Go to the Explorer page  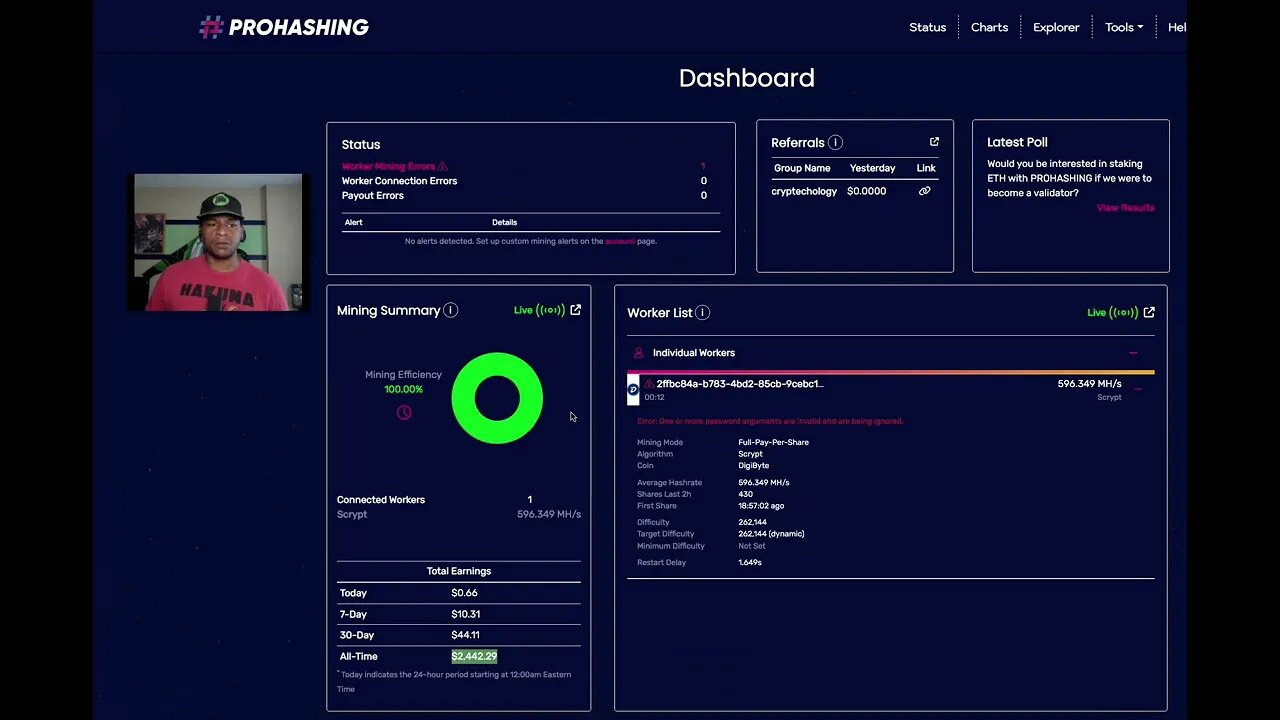1056,27
